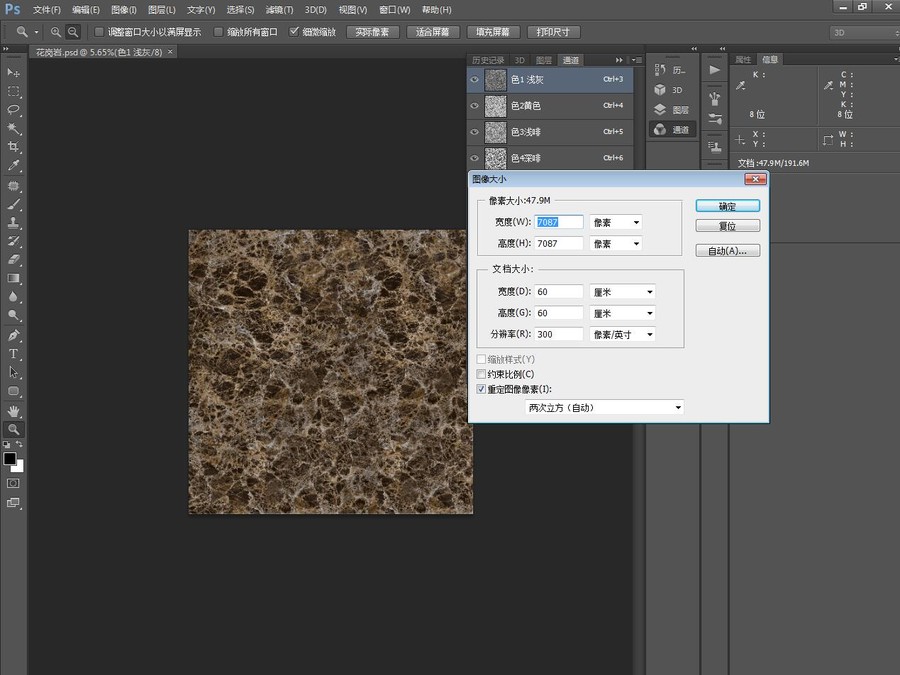Open the 两次立方（自动） resample dropdown

pos(604,408)
